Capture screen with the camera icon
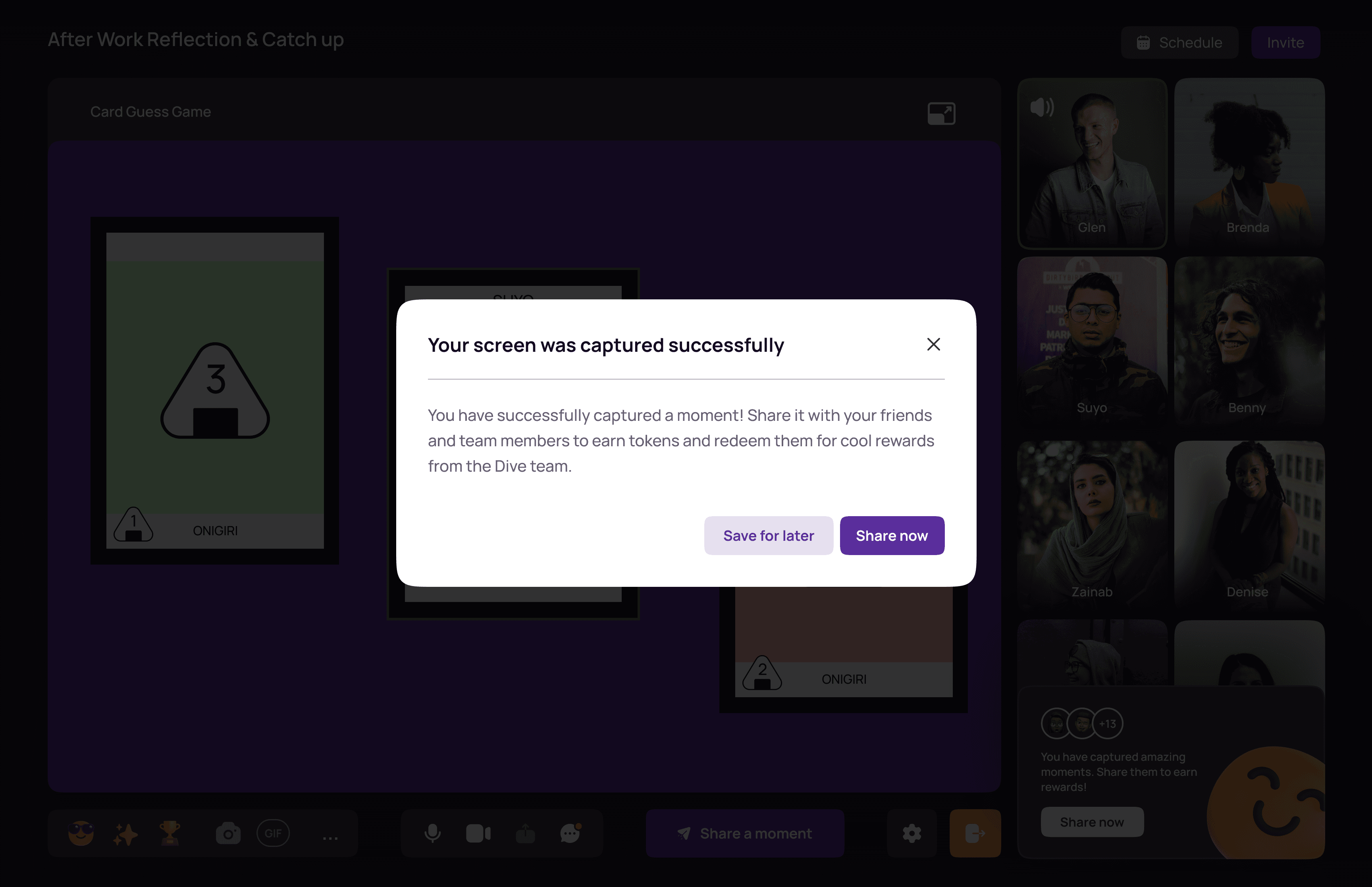 point(228,833)
